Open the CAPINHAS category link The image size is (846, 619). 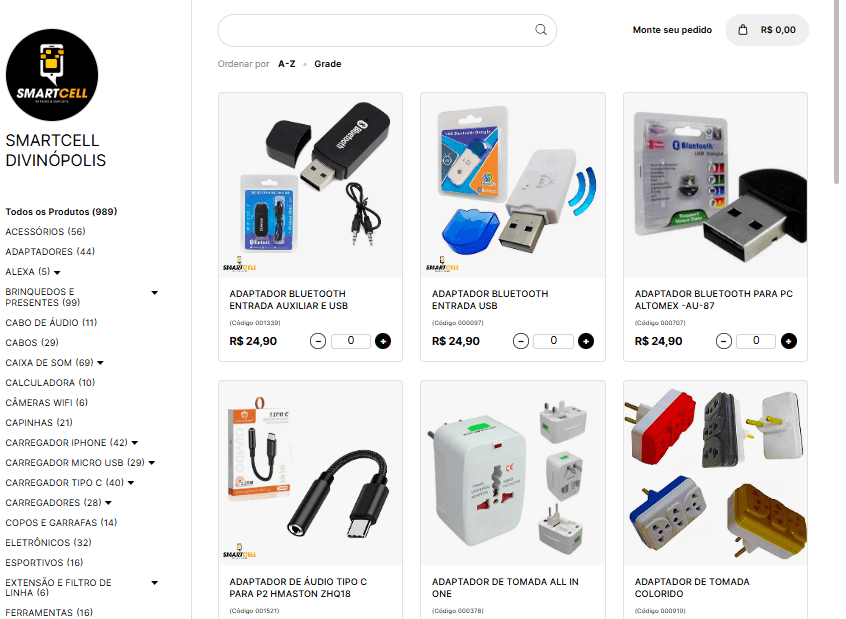(x=39, y=423)
